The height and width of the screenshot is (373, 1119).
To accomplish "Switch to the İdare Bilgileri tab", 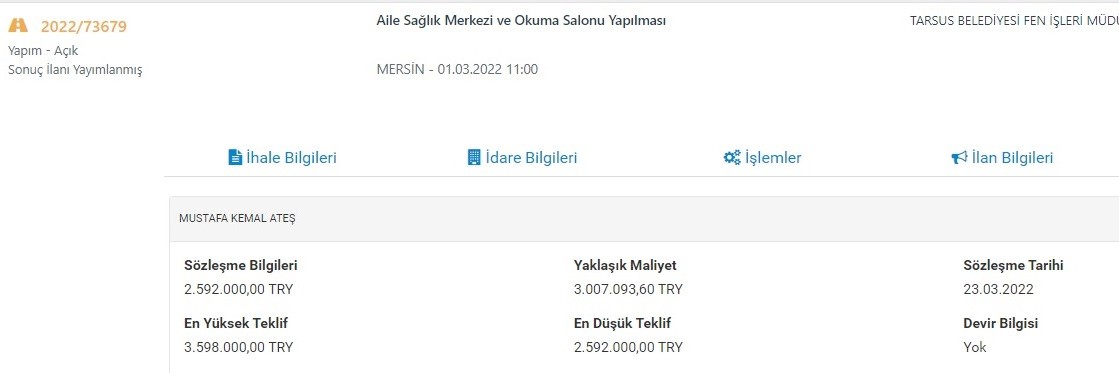I will tap(522, 158).
